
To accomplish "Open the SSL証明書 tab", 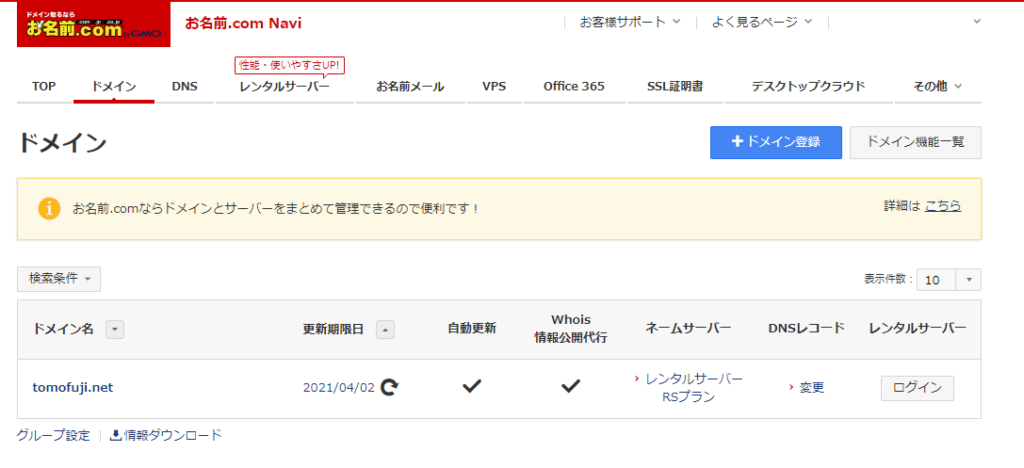I will [x=675, y=86].
